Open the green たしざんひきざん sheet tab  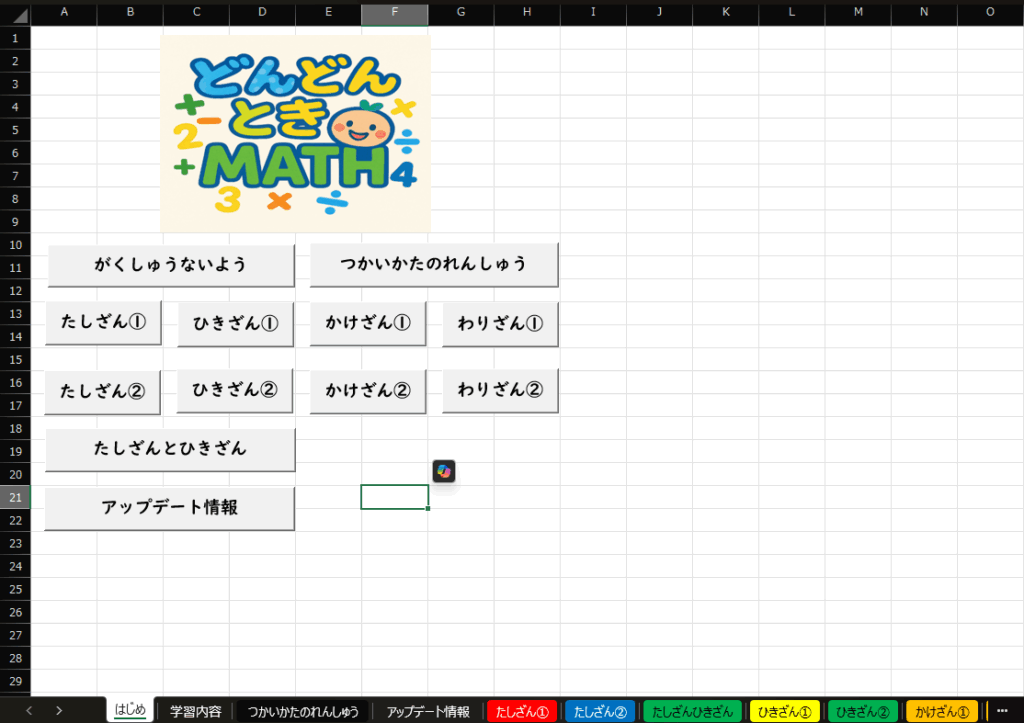pos(692,711)
